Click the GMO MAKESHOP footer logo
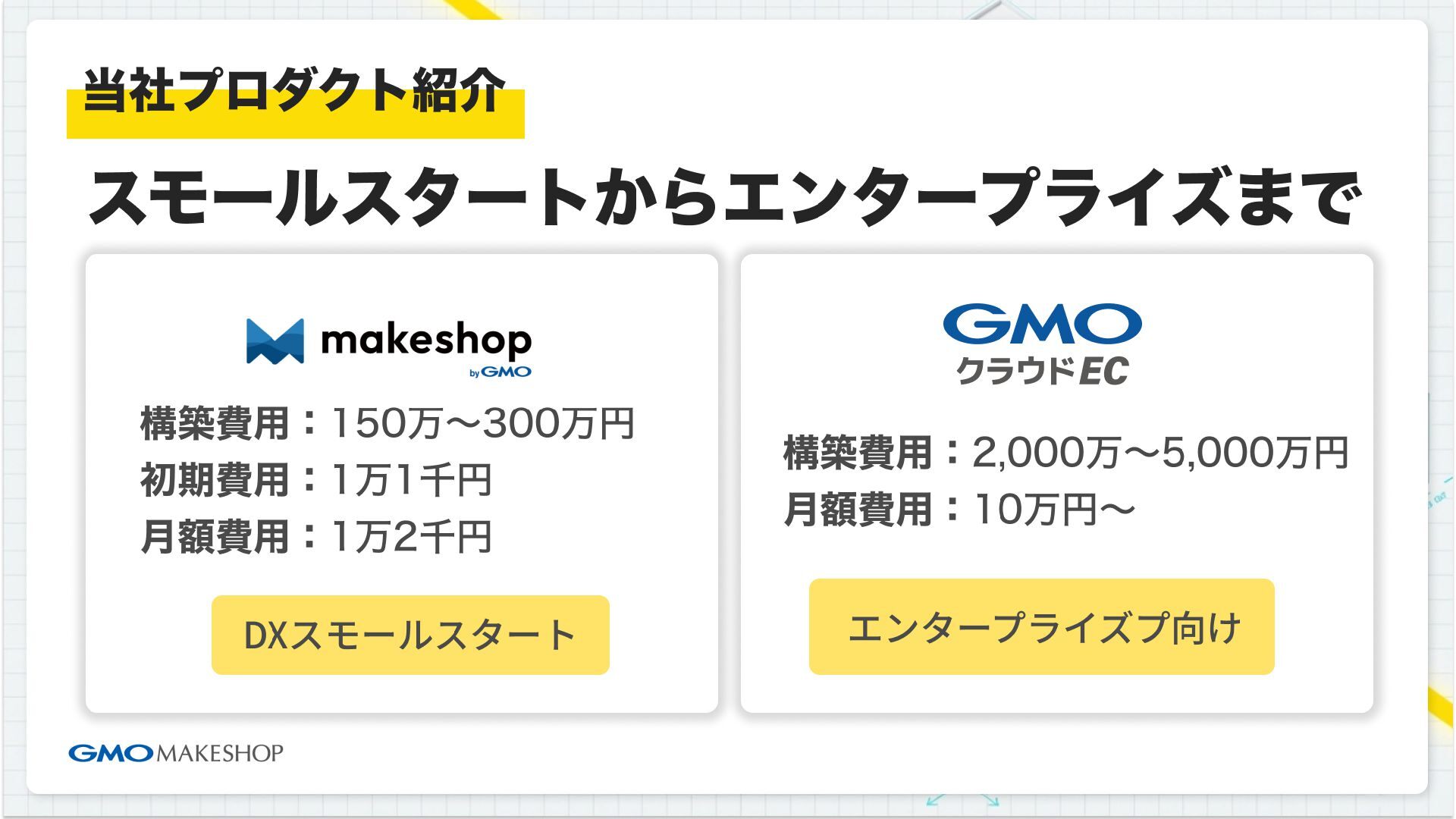This screenshot has width=1456, height=819. 176,753
